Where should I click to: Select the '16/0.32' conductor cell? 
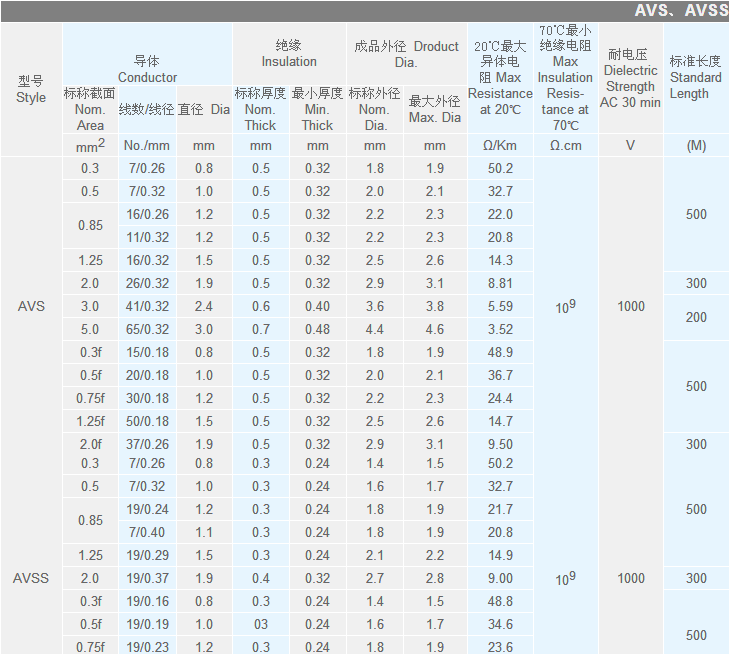click(x=147, y=260)
